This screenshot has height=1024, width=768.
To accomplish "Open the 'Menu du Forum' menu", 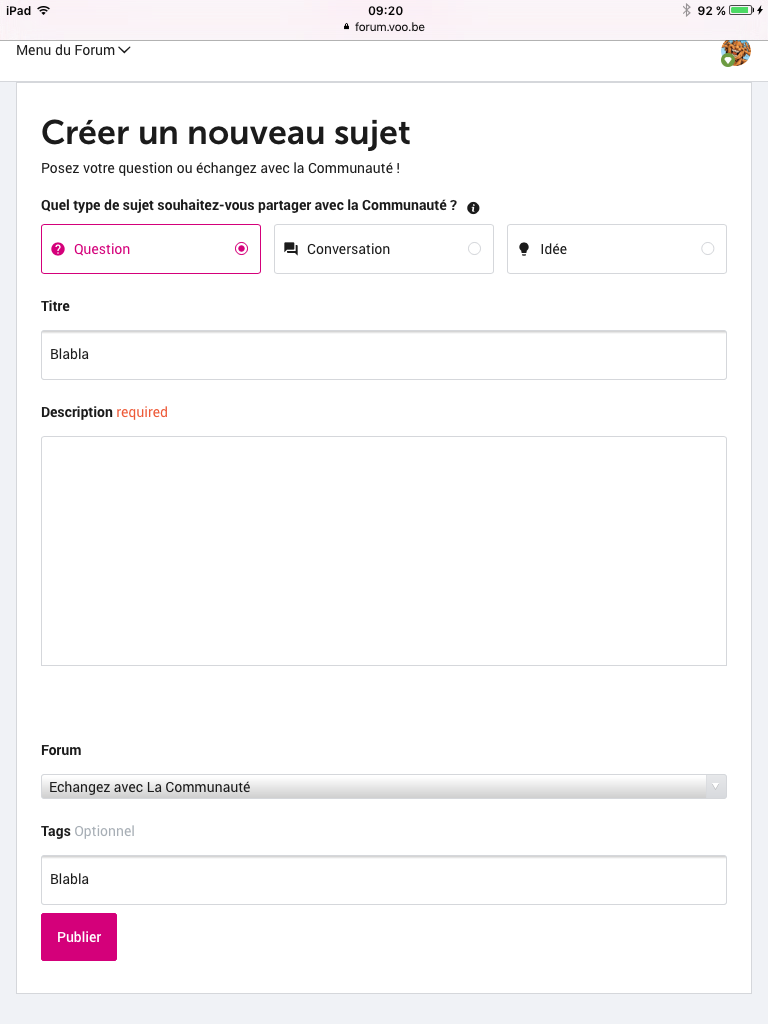I will click(x=73, y=50).
